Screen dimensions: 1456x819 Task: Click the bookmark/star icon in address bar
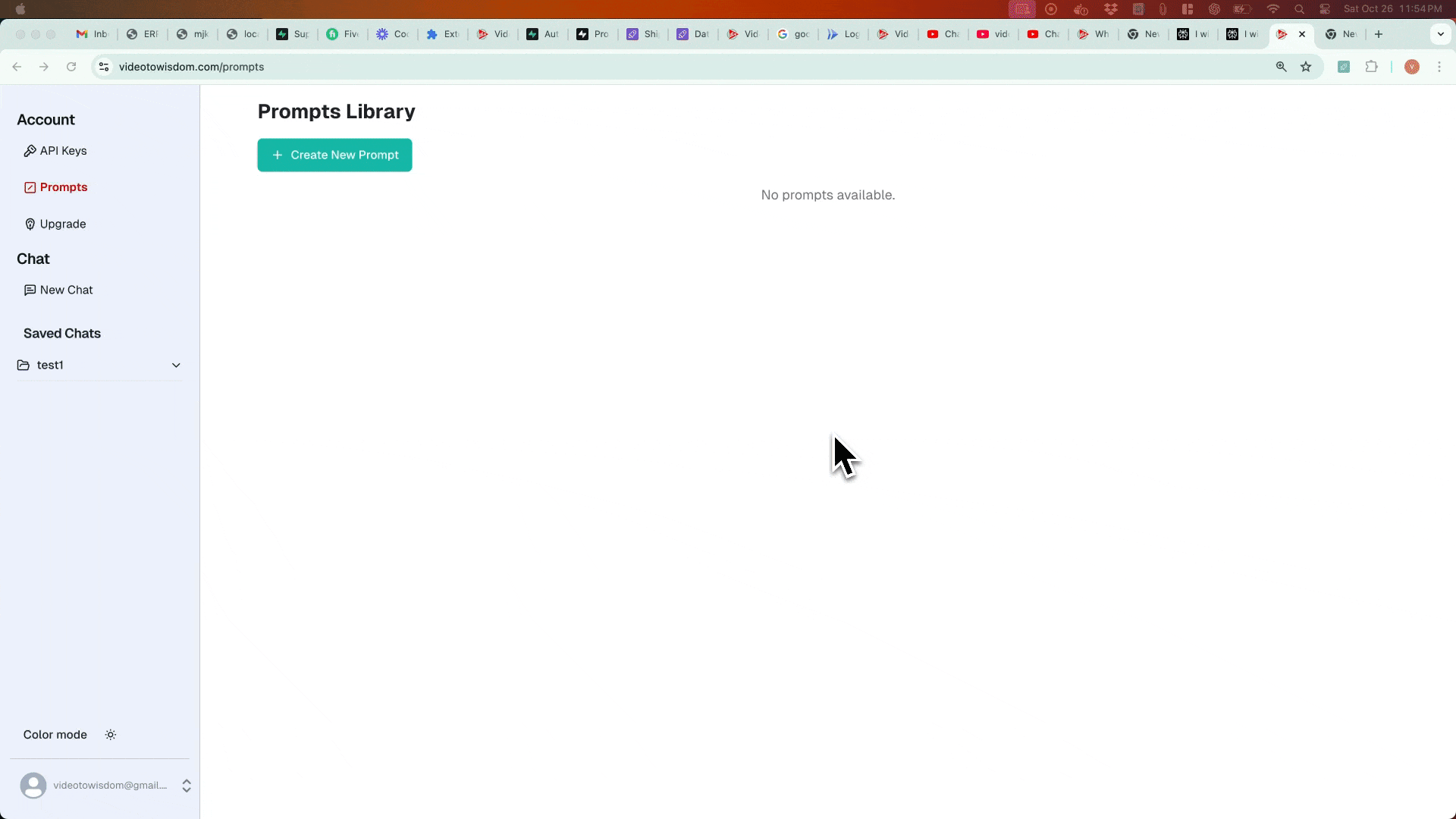tap(1305, 67)
